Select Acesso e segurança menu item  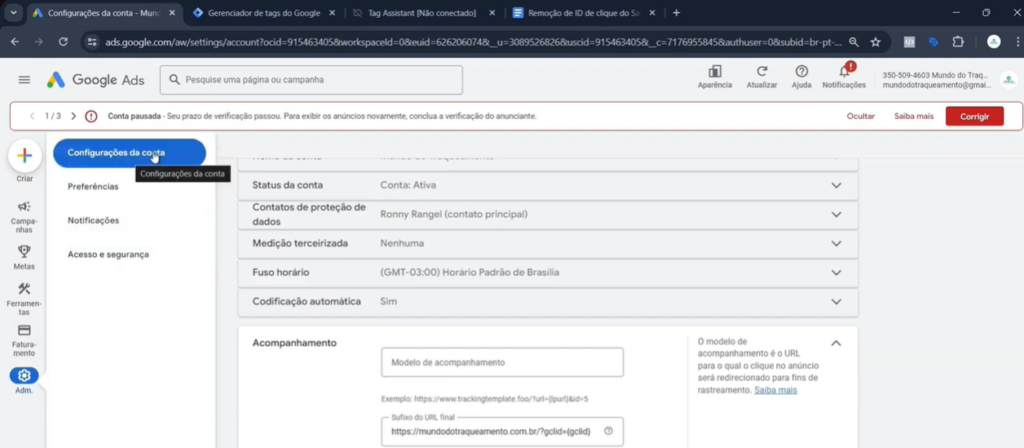click(108, 254)
